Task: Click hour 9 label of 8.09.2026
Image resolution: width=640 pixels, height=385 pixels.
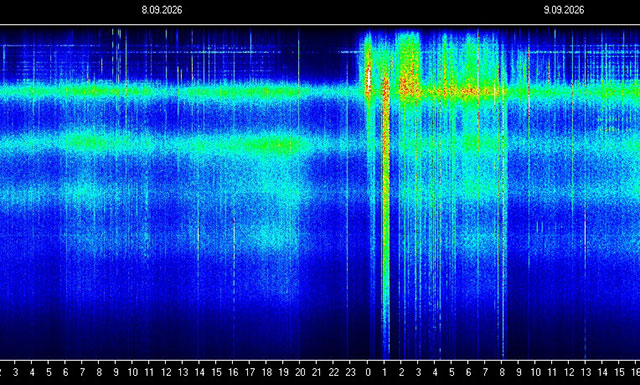Action: [116, 372]
